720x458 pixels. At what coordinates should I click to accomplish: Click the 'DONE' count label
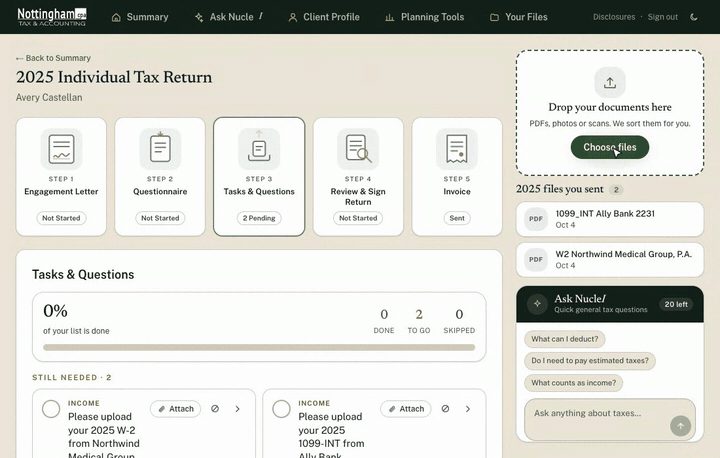[x=384, y=330]
